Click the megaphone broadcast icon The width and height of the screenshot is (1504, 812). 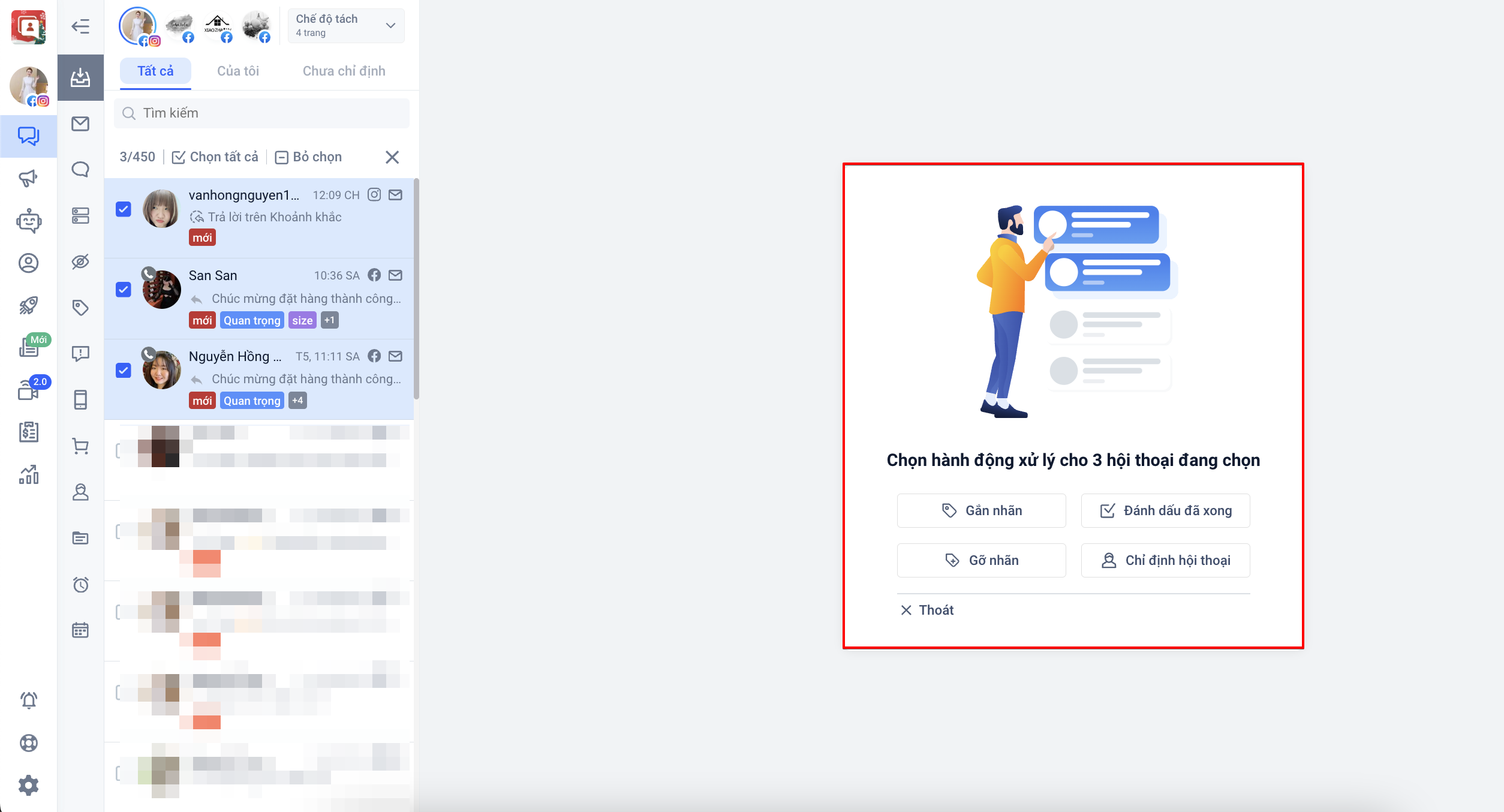pos(28,178)
